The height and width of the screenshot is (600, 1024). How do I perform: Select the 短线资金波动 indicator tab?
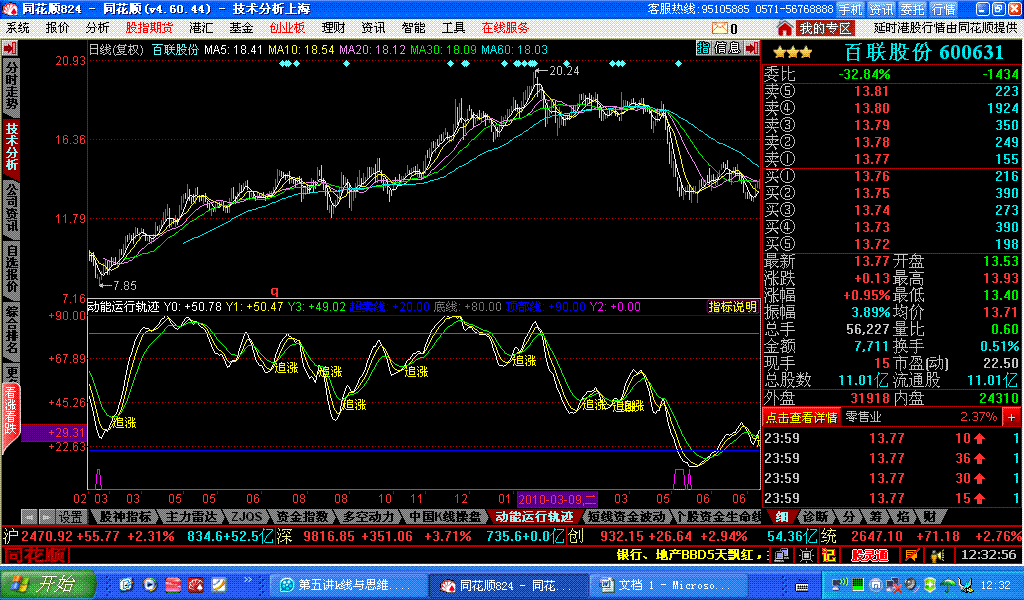tap(626, 517)
